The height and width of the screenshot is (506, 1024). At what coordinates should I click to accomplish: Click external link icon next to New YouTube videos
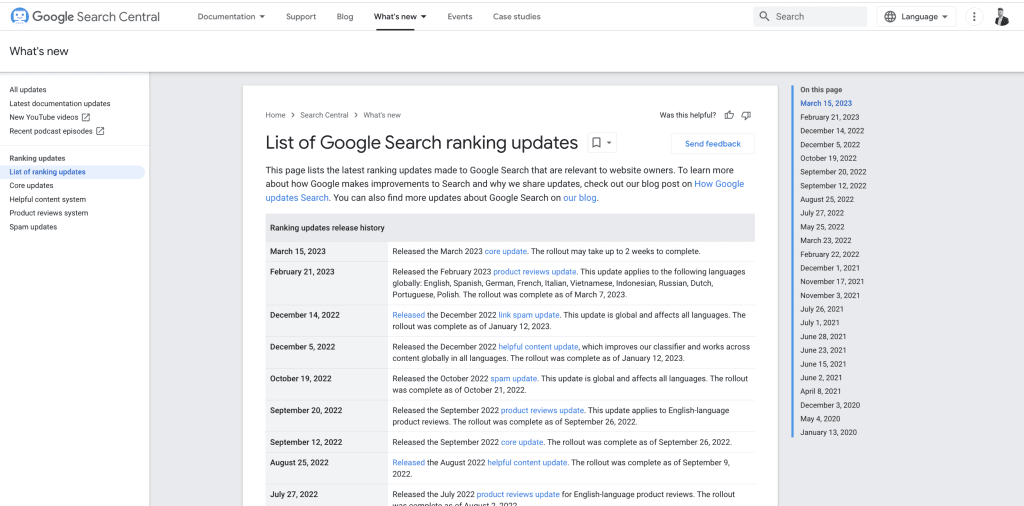pyautogui.click(x=86, y=117)
